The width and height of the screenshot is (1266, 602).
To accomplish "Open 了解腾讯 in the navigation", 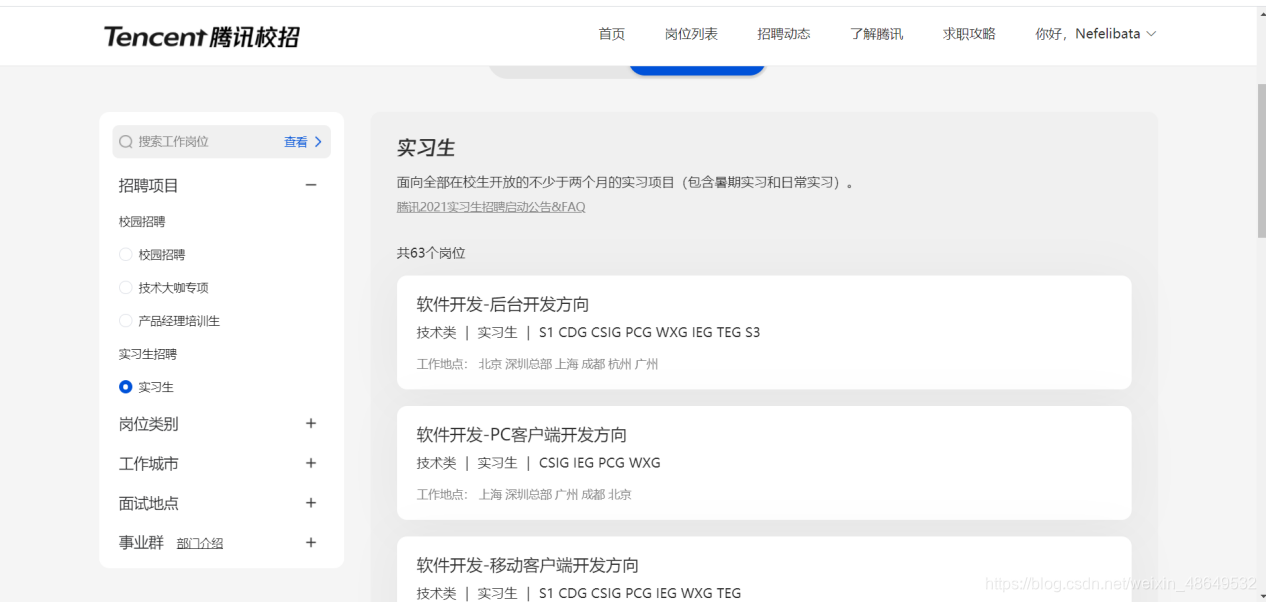I will (876, 34).
